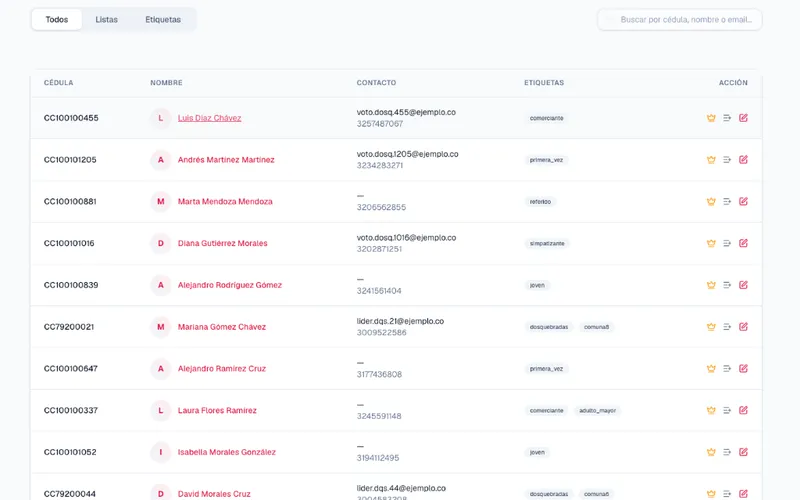Click phone number "3177436808"

coord(379,374)
